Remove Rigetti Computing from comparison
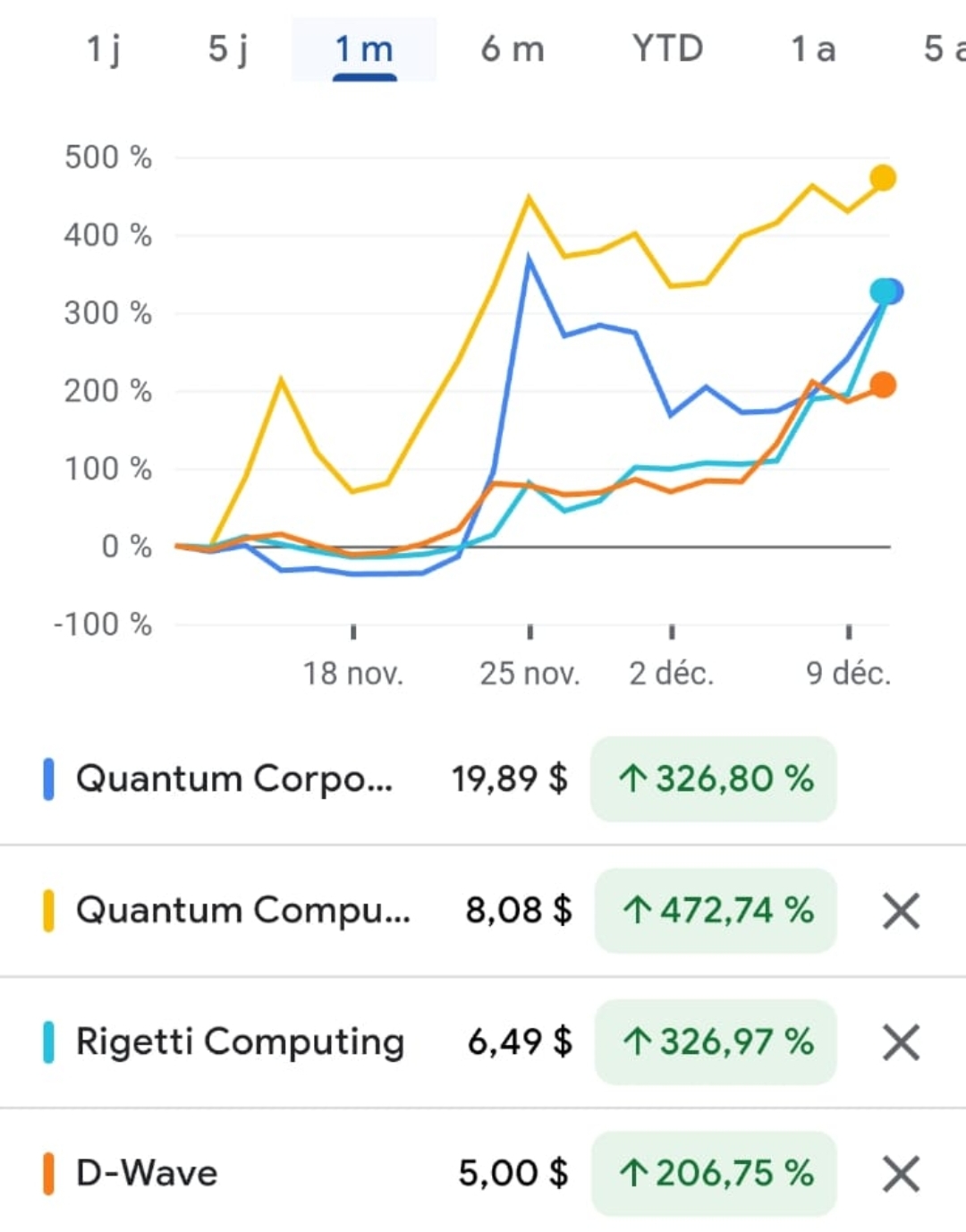The height and width of the screenshot is (1232, 966). (901, 1042)
